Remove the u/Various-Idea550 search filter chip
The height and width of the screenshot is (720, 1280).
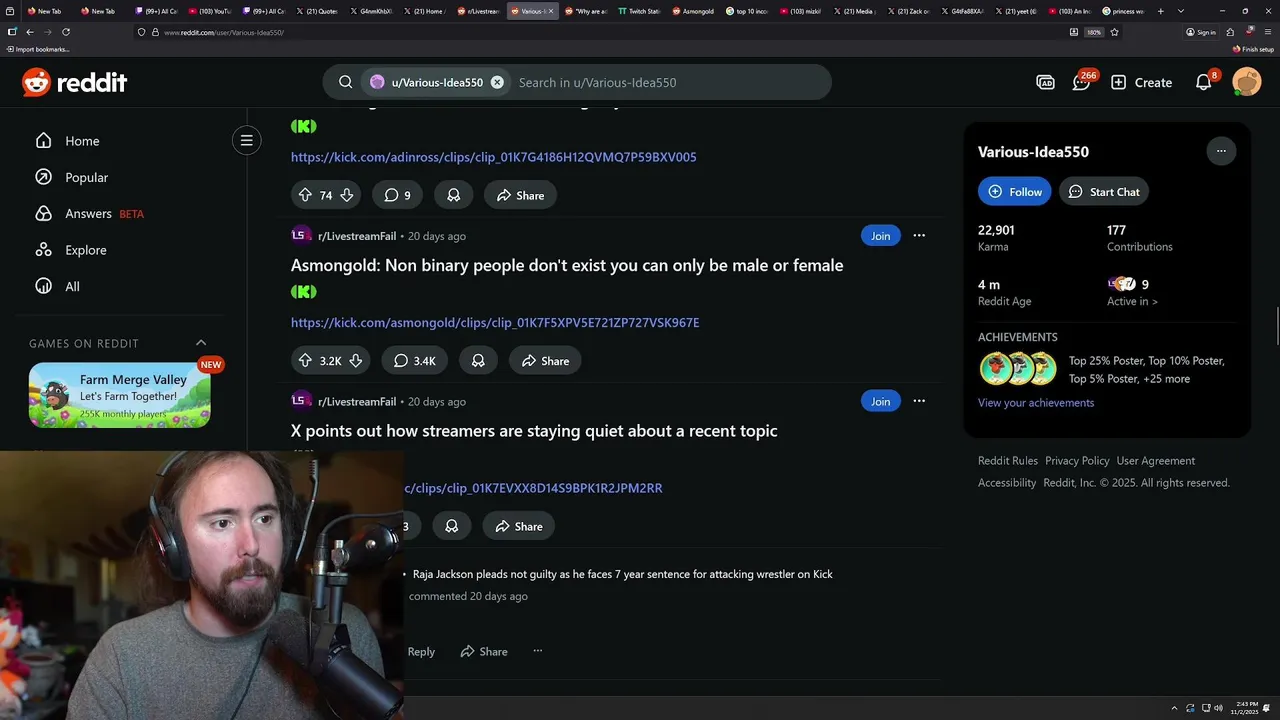(497, 82)
